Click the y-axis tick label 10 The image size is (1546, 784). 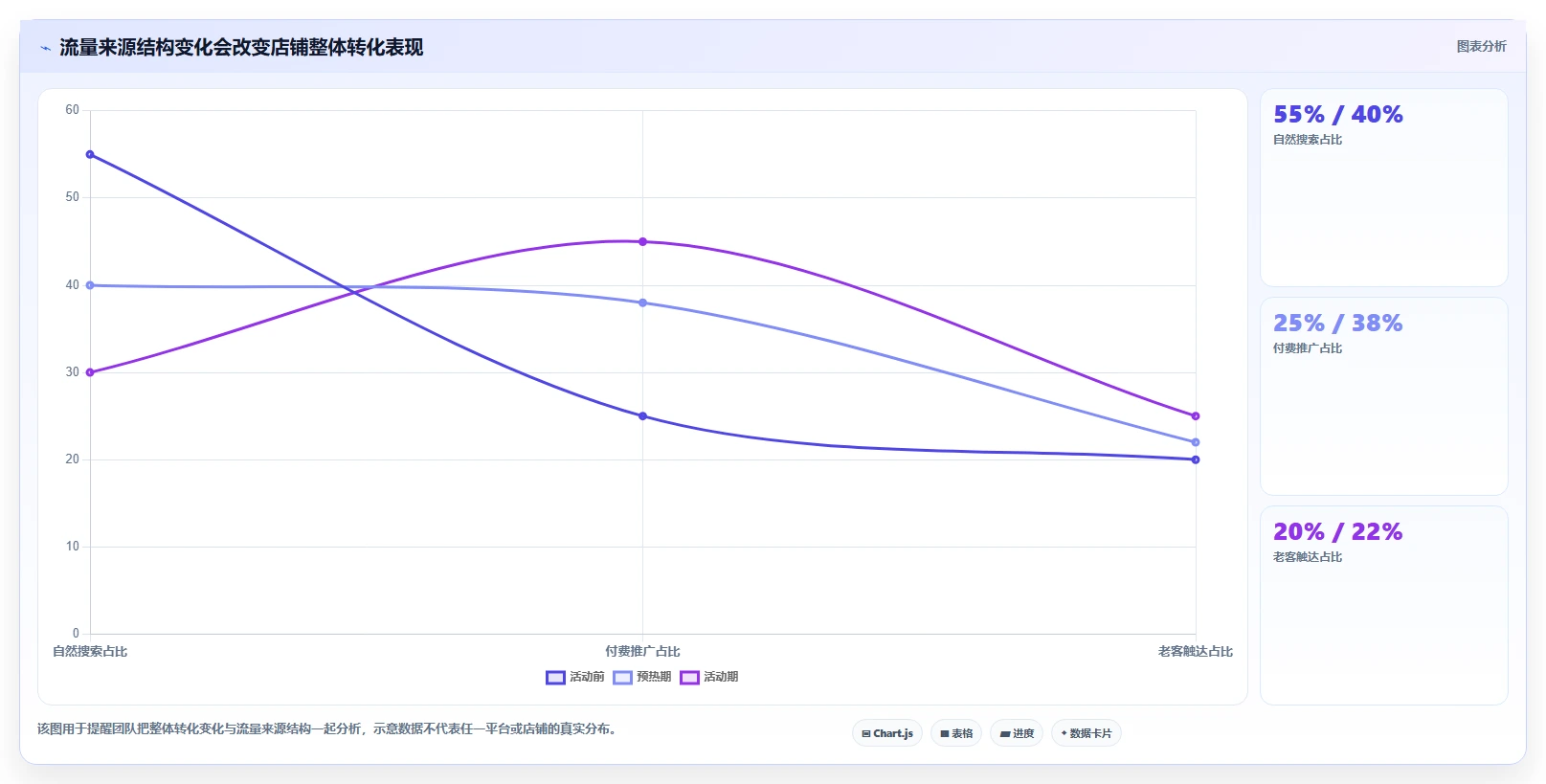72,547
